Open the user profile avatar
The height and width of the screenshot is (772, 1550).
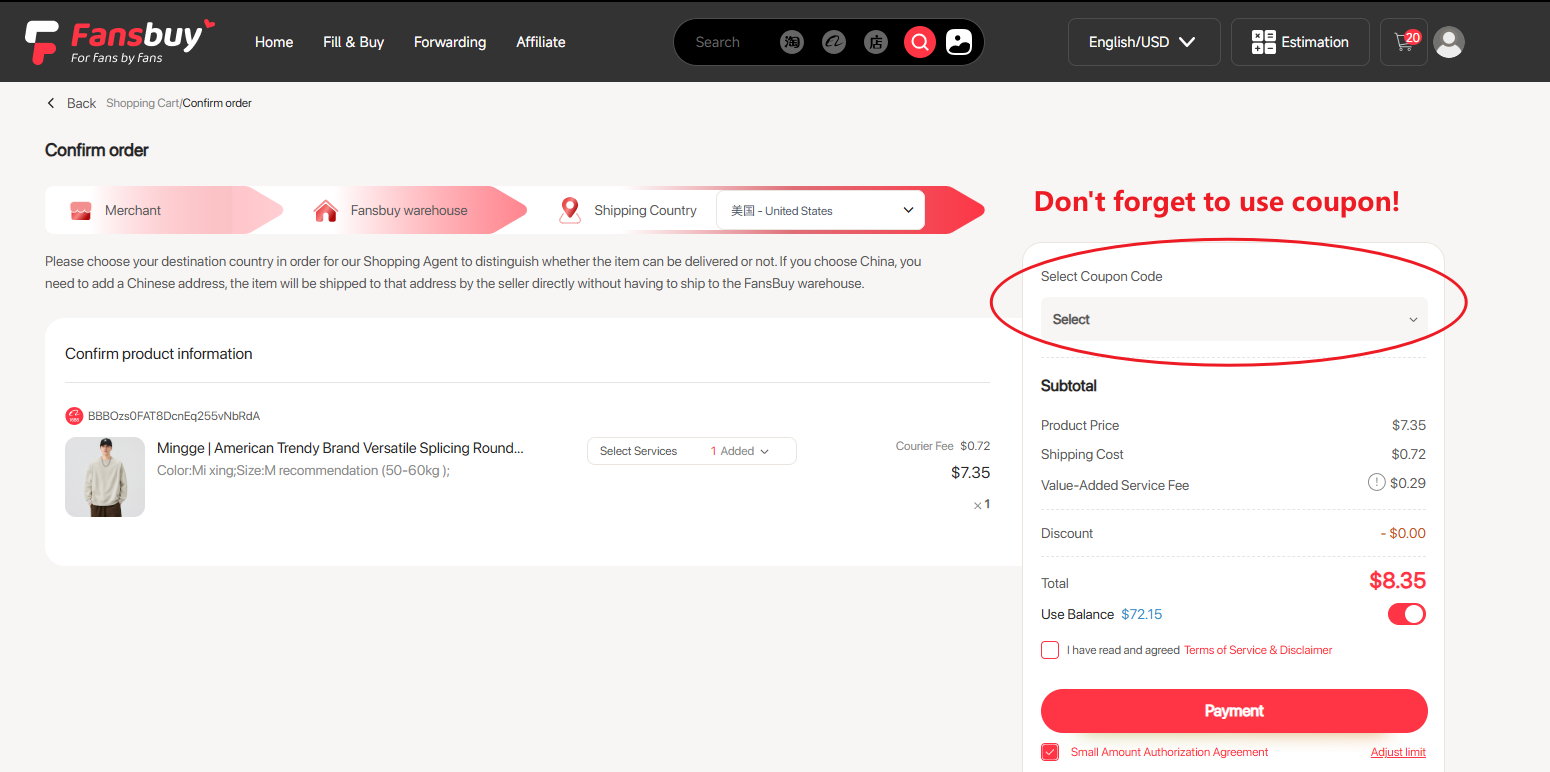pyautogui.click(x=1449, y=42)
